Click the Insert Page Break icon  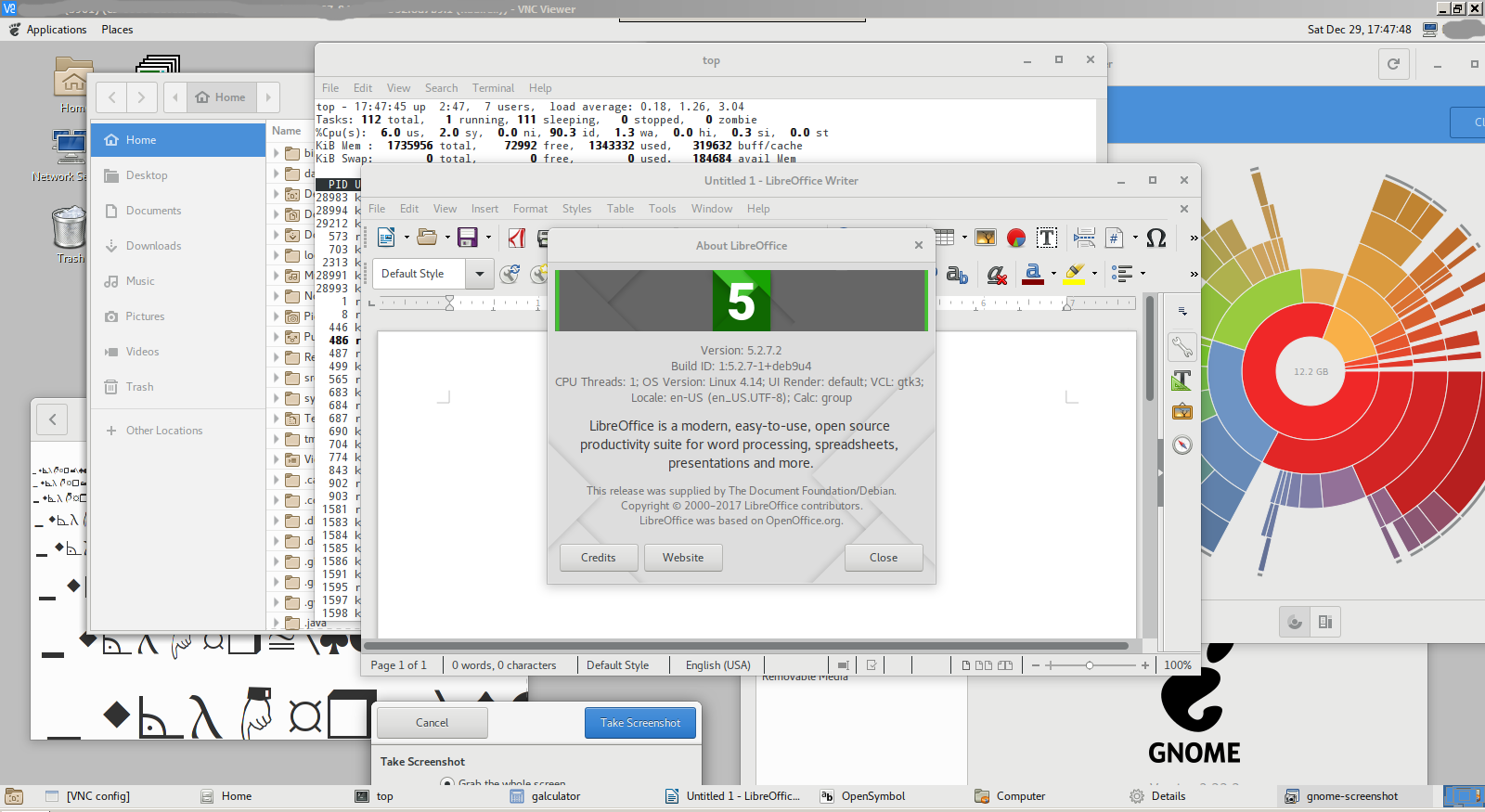[1084, 238]
